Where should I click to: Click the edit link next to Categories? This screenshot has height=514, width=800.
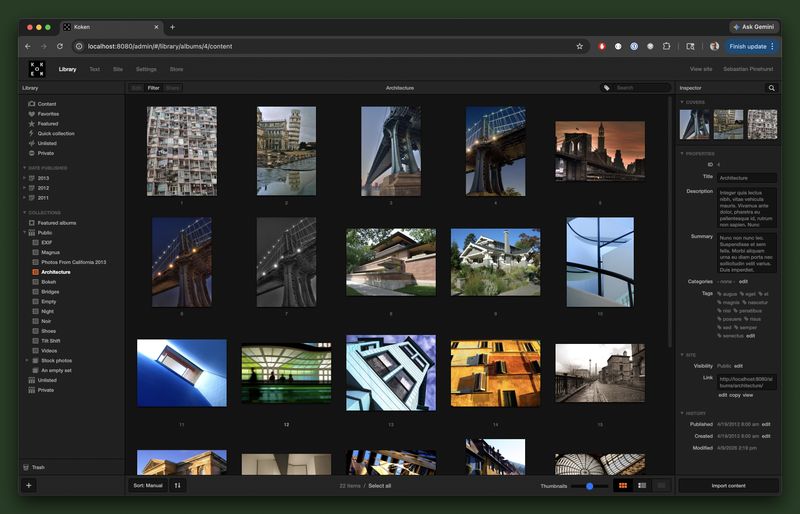[x=743, y=281]
